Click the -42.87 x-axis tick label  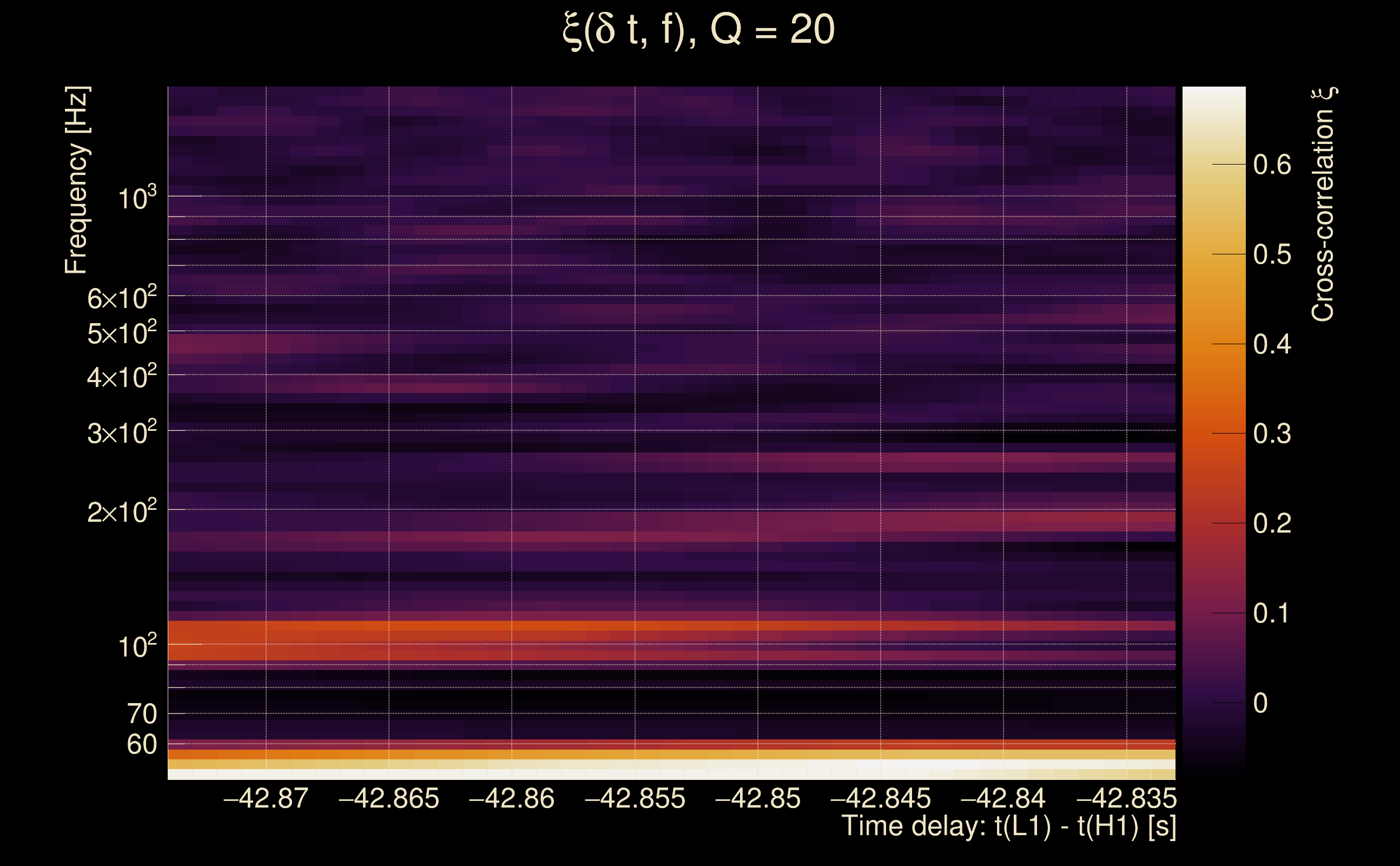(266, 798)
